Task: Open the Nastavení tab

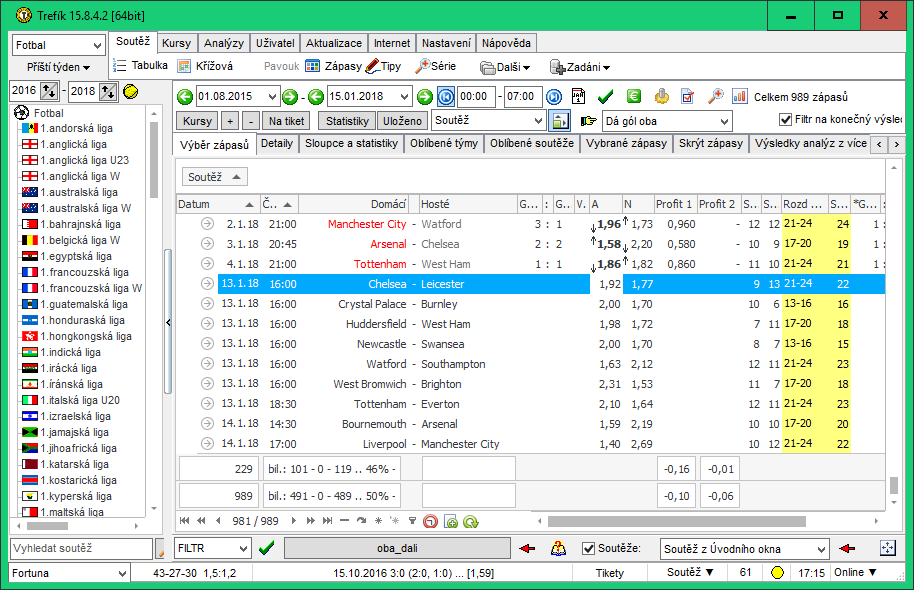Action: coord(447,43)
